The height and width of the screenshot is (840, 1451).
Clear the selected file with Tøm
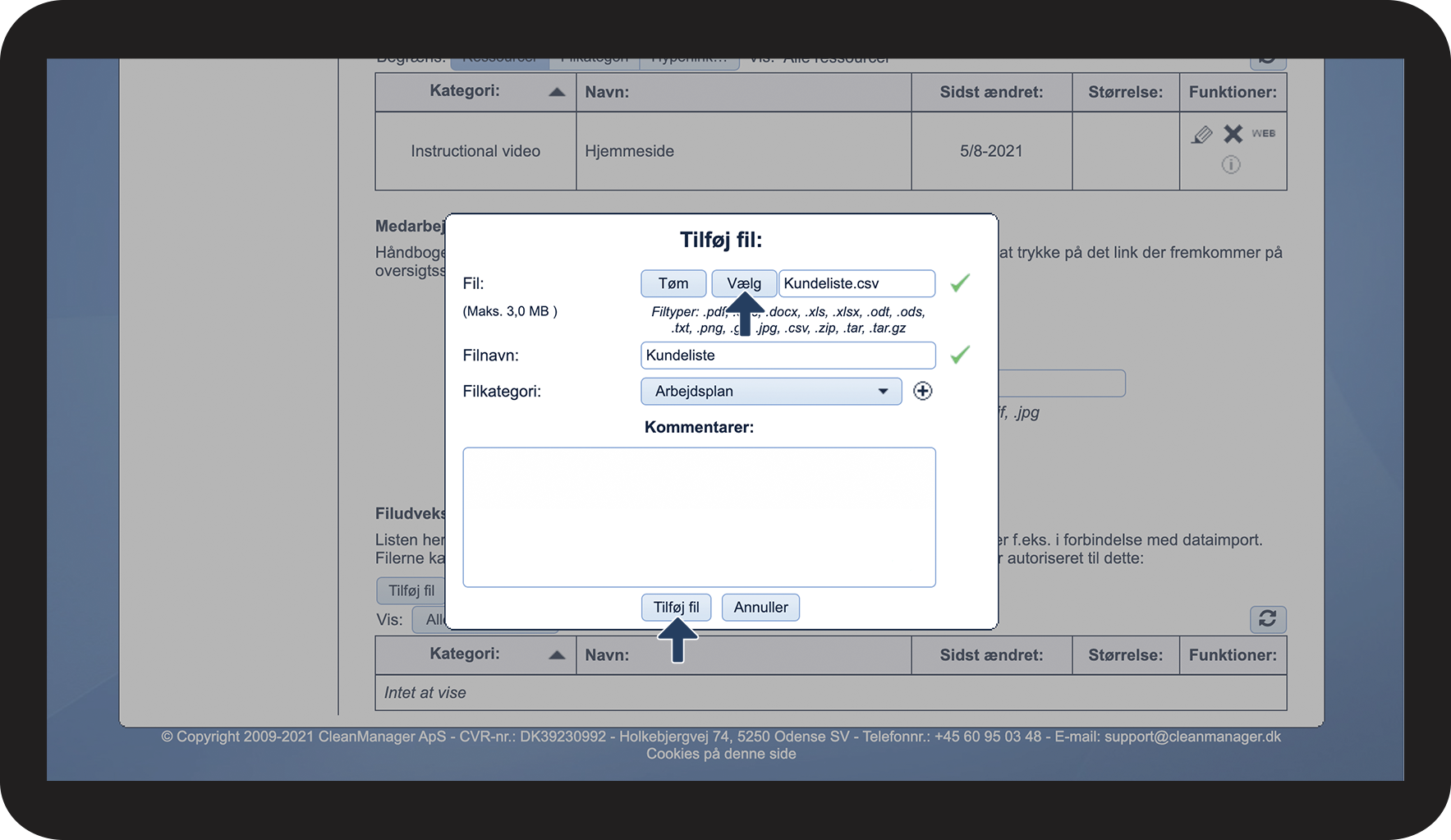(x=673, y=283)
